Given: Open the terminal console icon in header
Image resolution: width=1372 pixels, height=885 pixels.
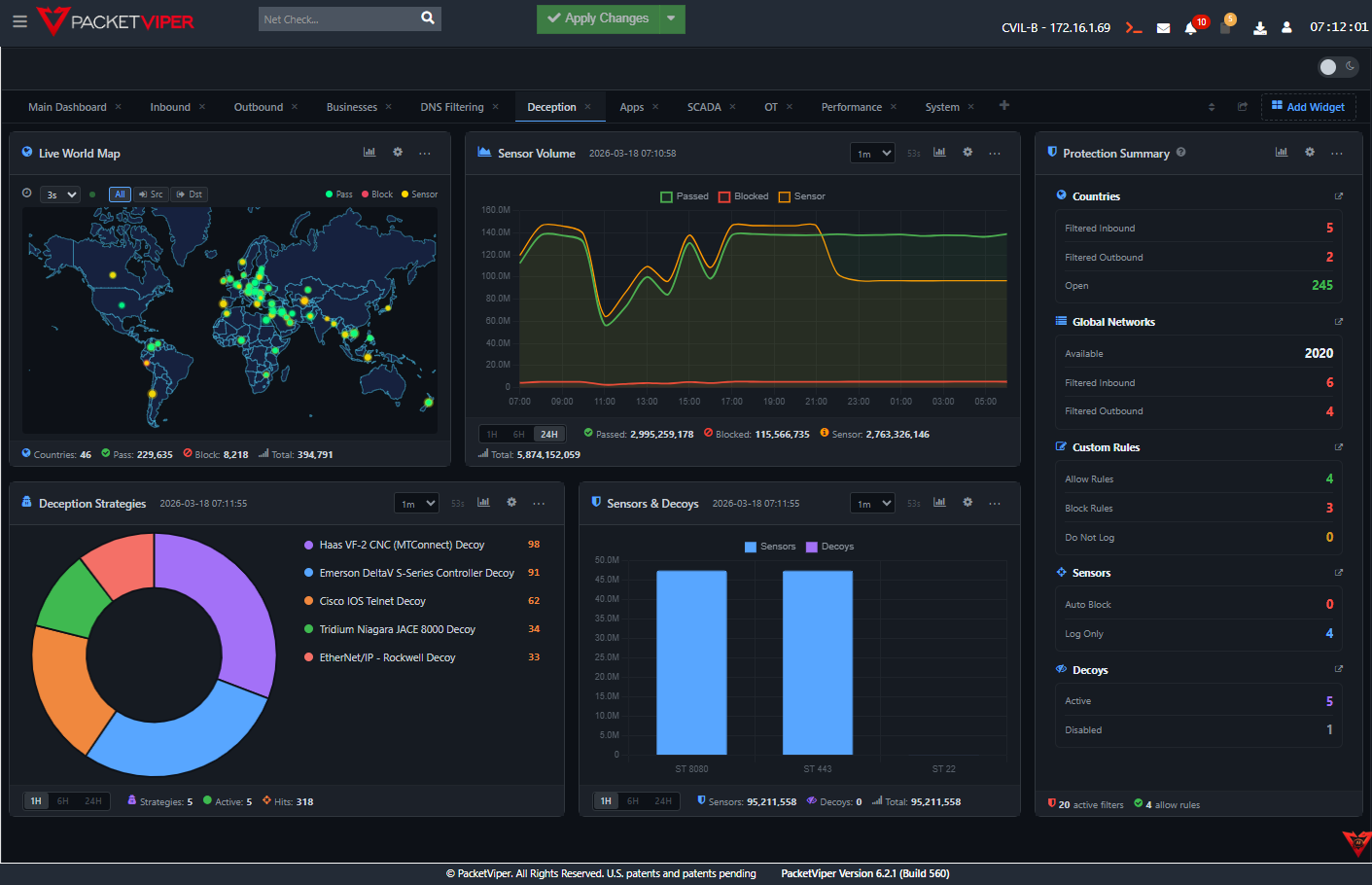Looking at the screenshot, I should click(x=1133, y=27).
